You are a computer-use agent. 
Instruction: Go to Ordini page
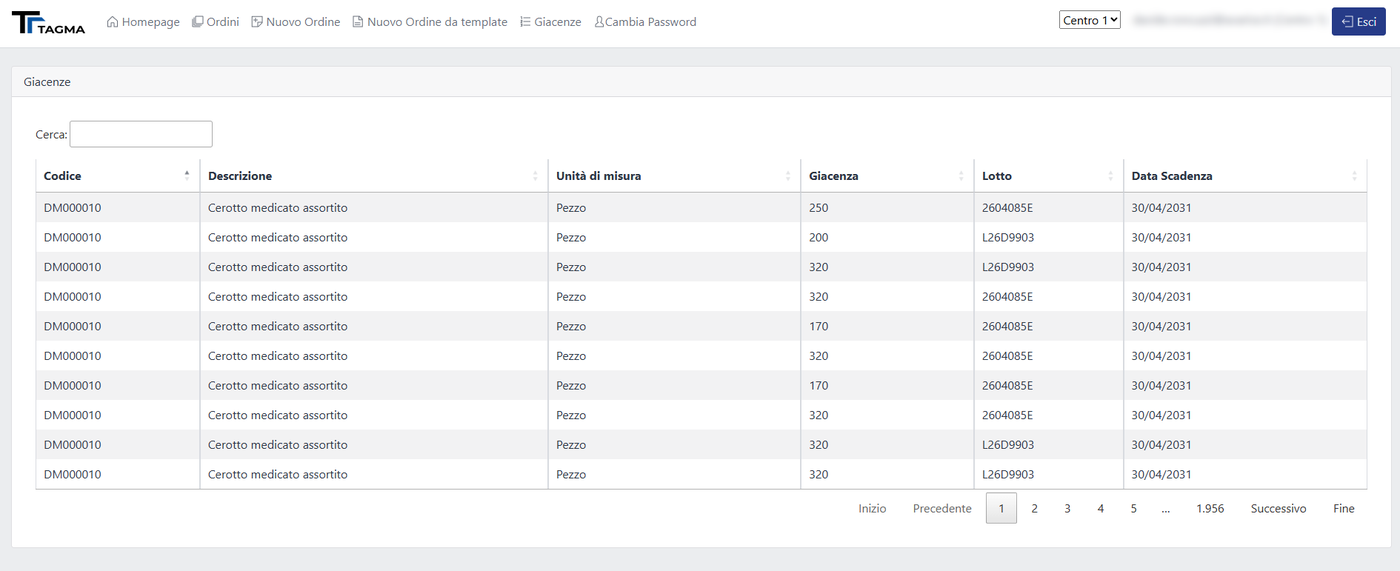[215, 22]
